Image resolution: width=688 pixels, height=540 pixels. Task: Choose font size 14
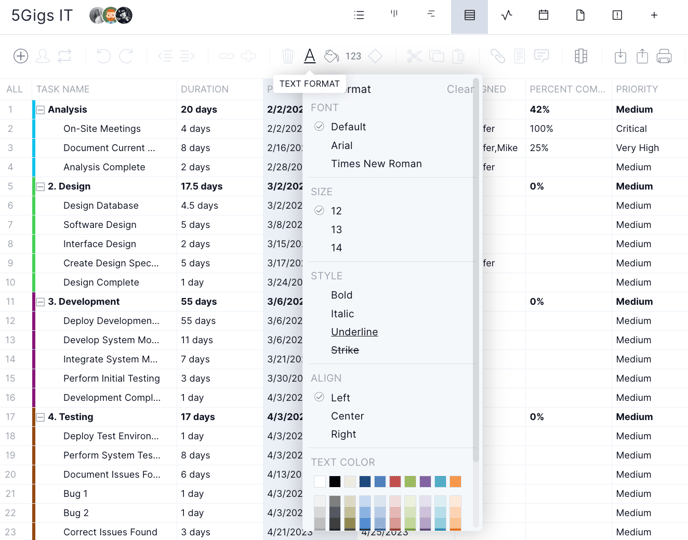pyautogui.click(x=336, y=248)
